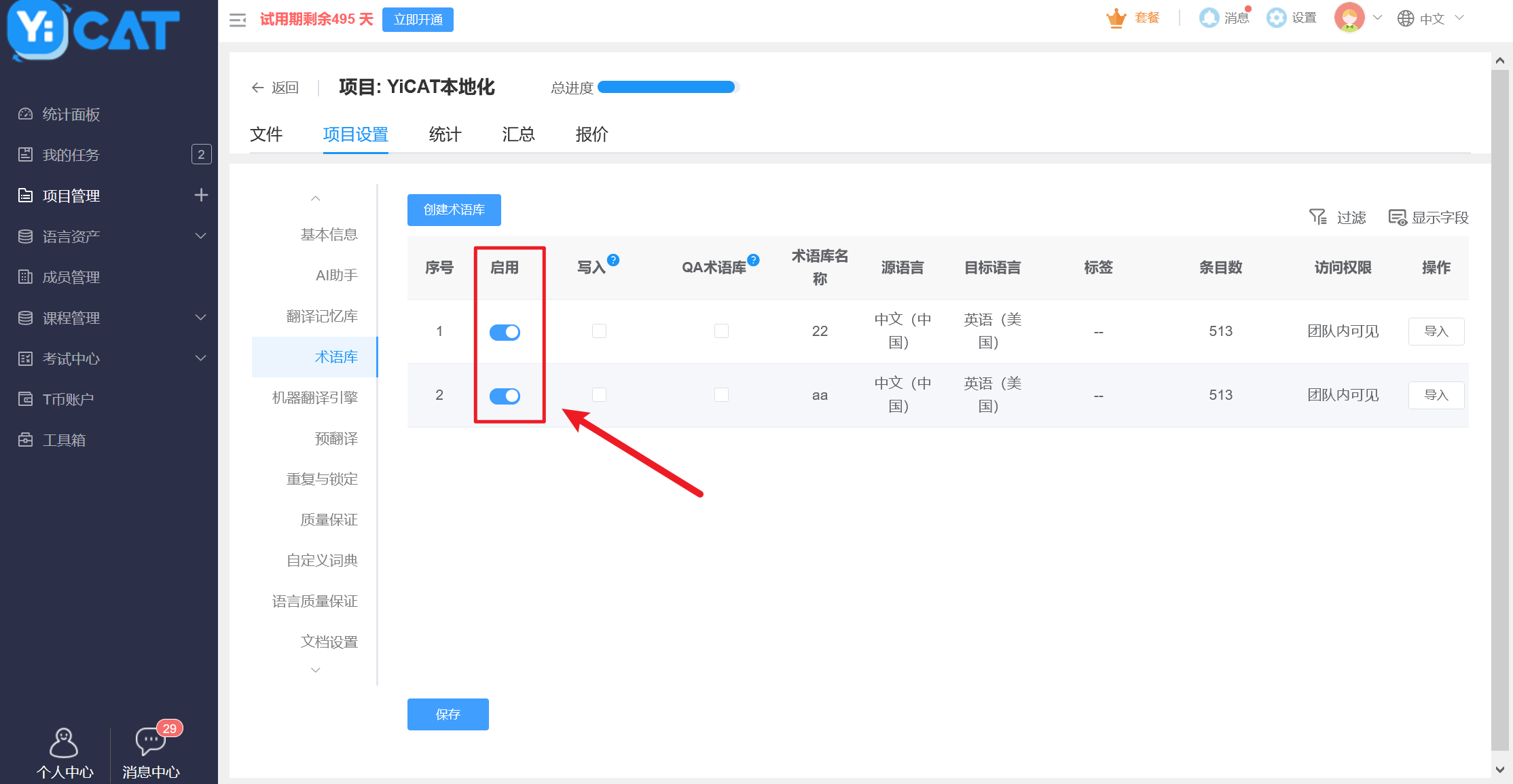Click the page vertical scrollbar down arrow

[x=1500, y=770]
